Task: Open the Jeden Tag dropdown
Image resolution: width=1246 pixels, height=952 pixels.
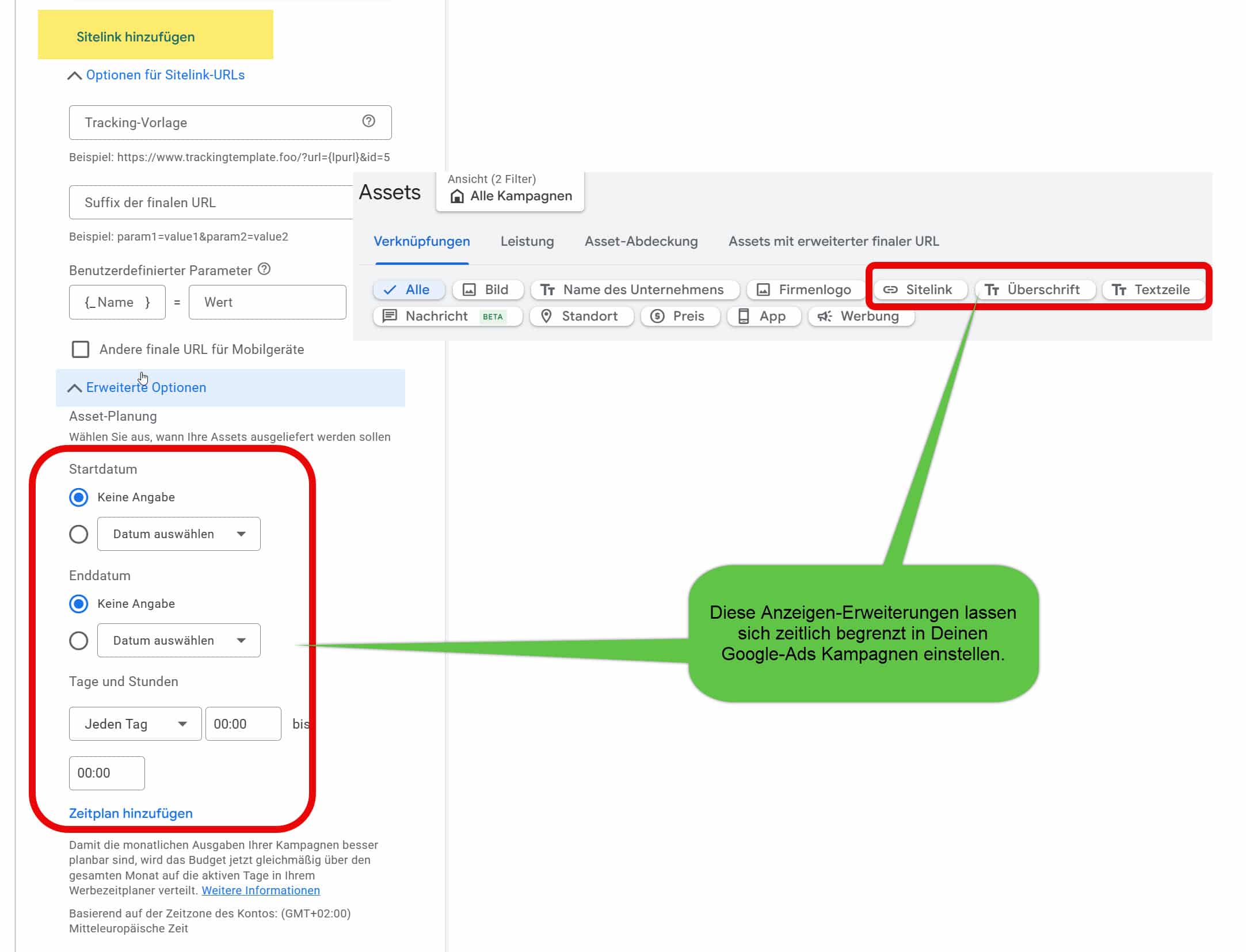Action: click(x=135, y=723)
